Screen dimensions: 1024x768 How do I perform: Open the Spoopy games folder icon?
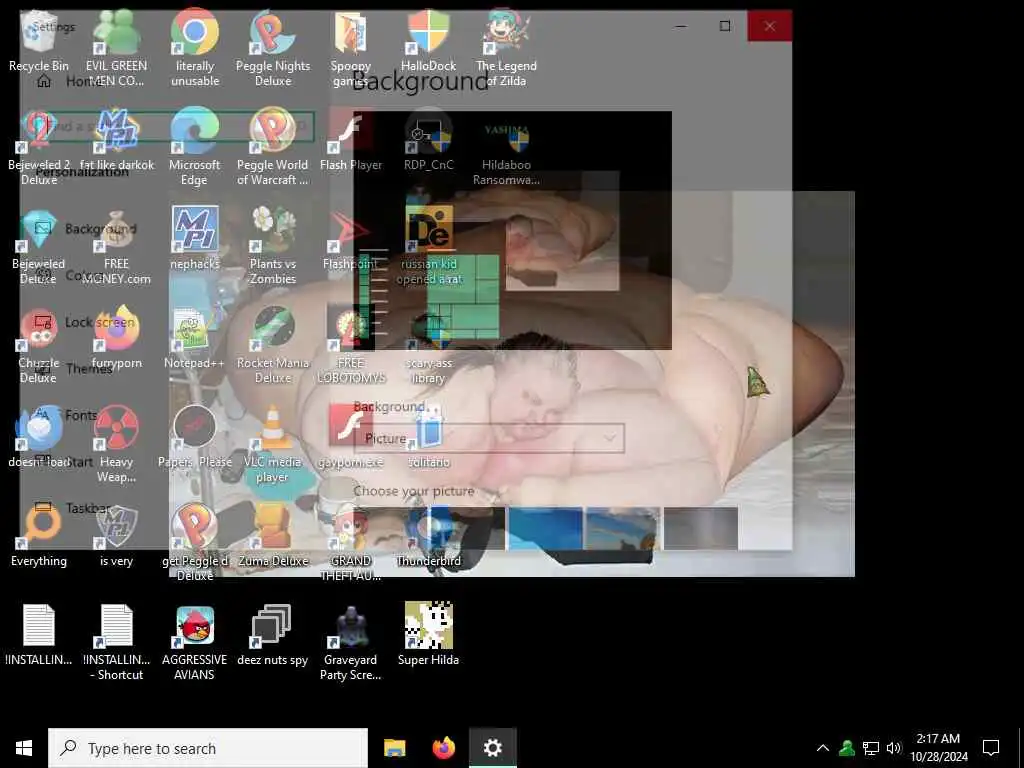pyautogui.click(x=351, y=48)
